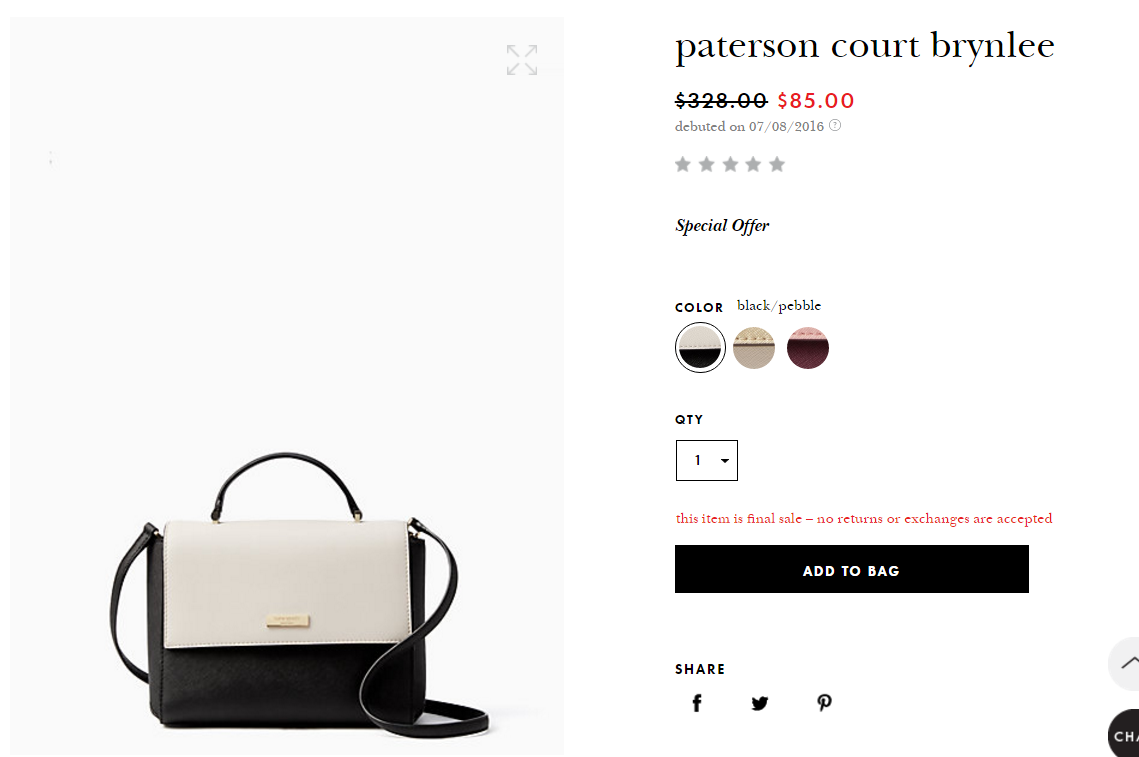
Task: Open the debut date info tooltip
Action: [835, 125]
